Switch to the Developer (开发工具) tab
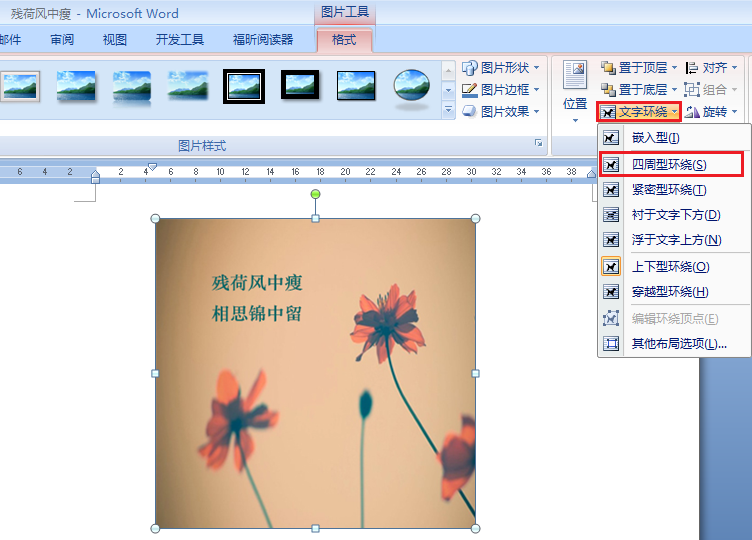752x540 pixels. coord(180,40)
